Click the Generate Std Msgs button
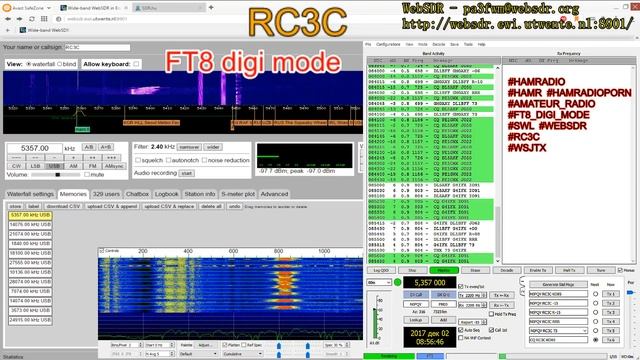The width and height of the screenshot is (640, 360). point(558,284)
